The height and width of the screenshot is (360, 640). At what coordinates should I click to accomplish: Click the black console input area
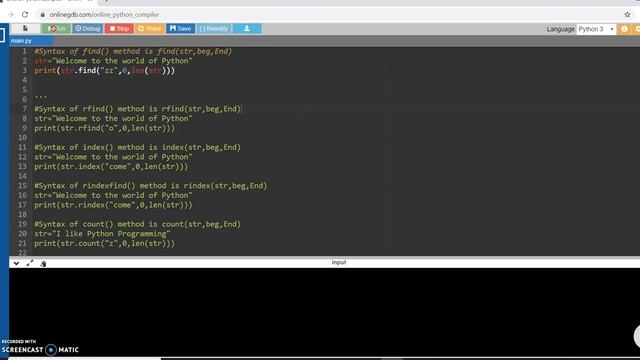coord(324,312)
